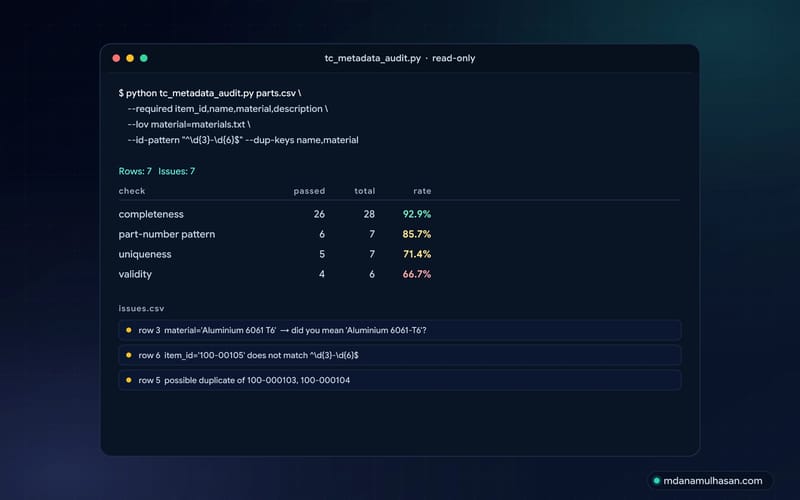Select the 'validity' check row label

[x=135, y=274]
